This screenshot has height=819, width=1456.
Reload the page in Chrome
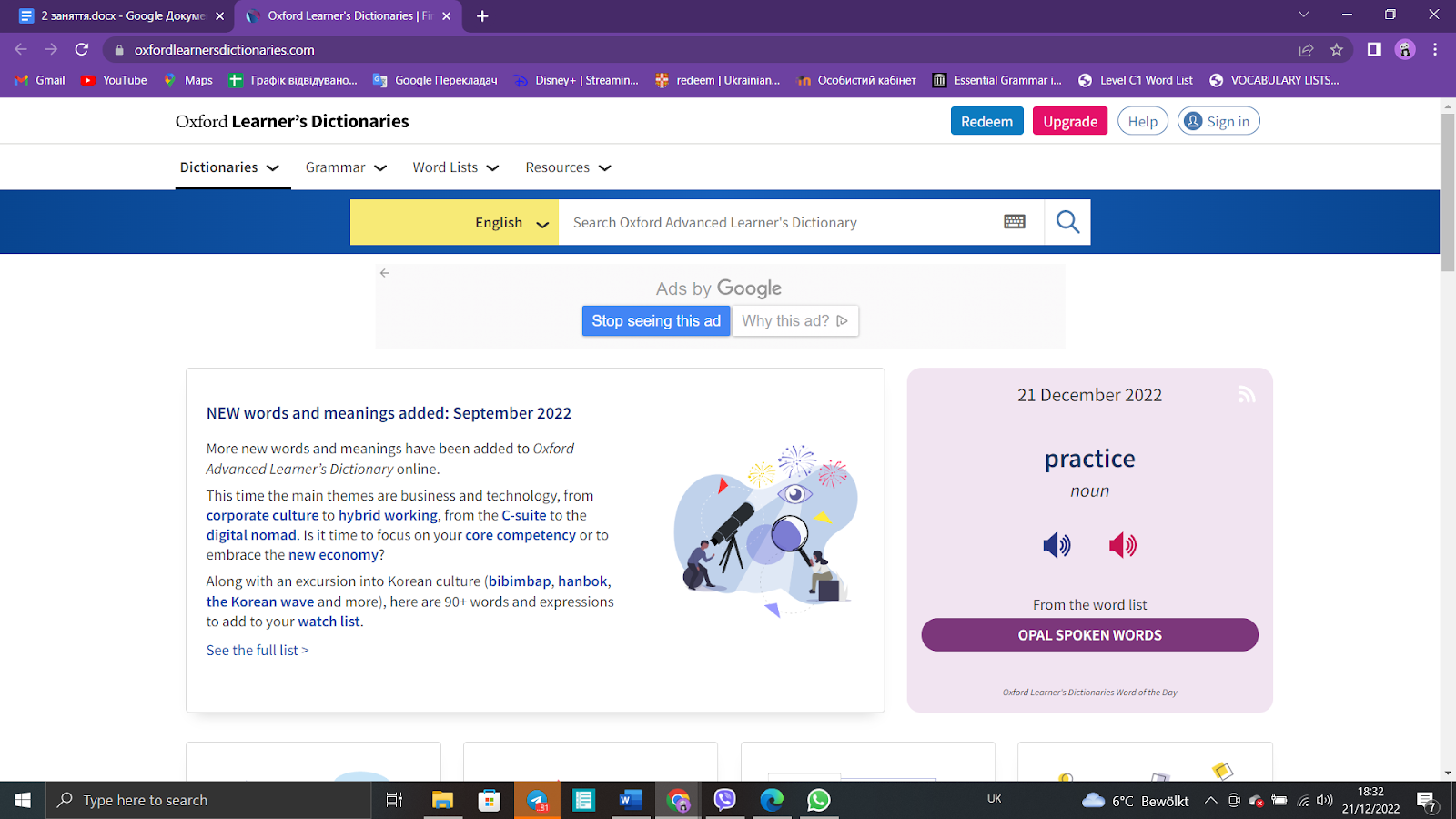pyautogui.click(x=82, y=50)
